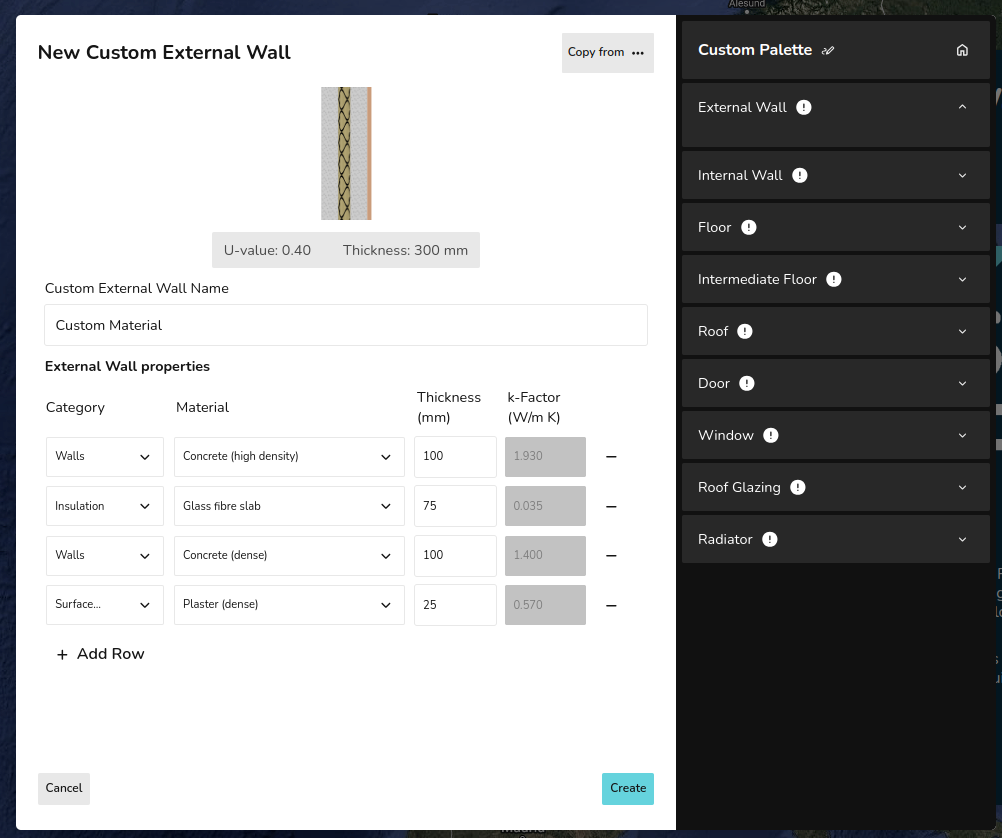
Task: Delete the Plaster (dense) layer row
Action: click(x=611, y=606)
